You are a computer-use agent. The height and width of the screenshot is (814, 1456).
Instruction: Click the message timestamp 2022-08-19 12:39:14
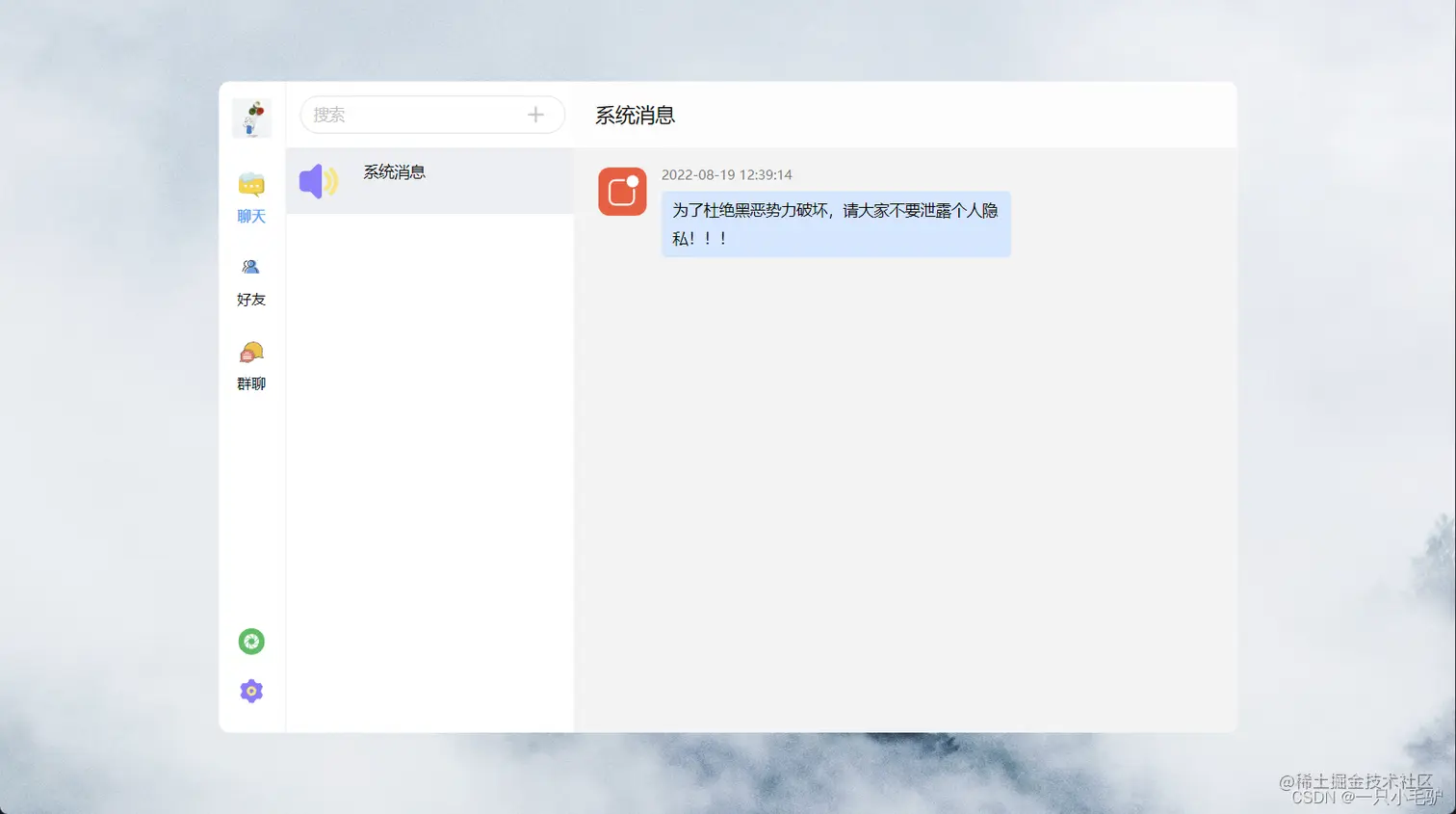pyautogui.click(x=727, y=174)
